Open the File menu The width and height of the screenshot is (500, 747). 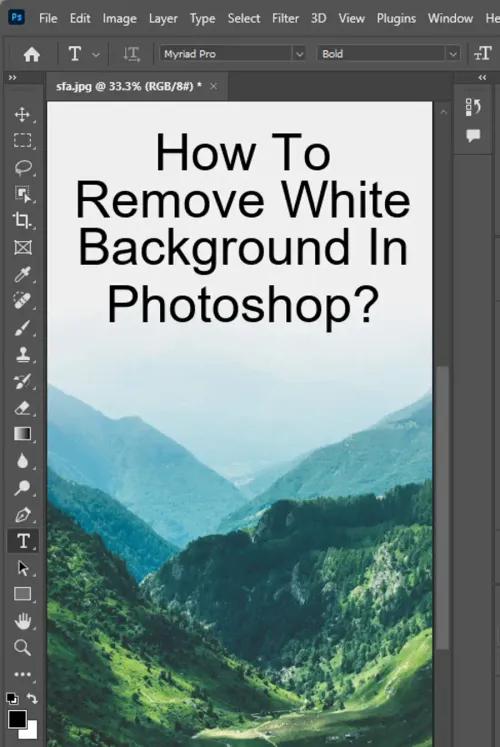click(48, 19)
